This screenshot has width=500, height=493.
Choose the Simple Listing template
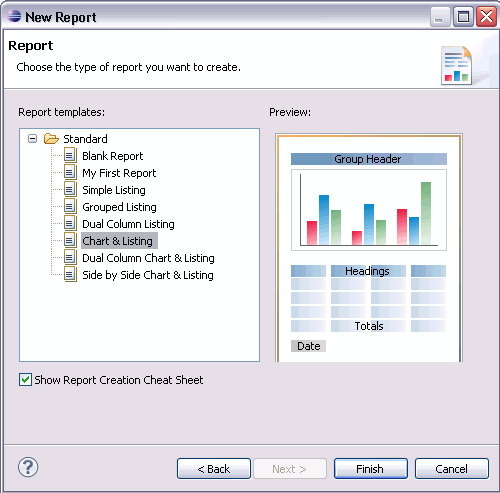(x=114, y=190)
